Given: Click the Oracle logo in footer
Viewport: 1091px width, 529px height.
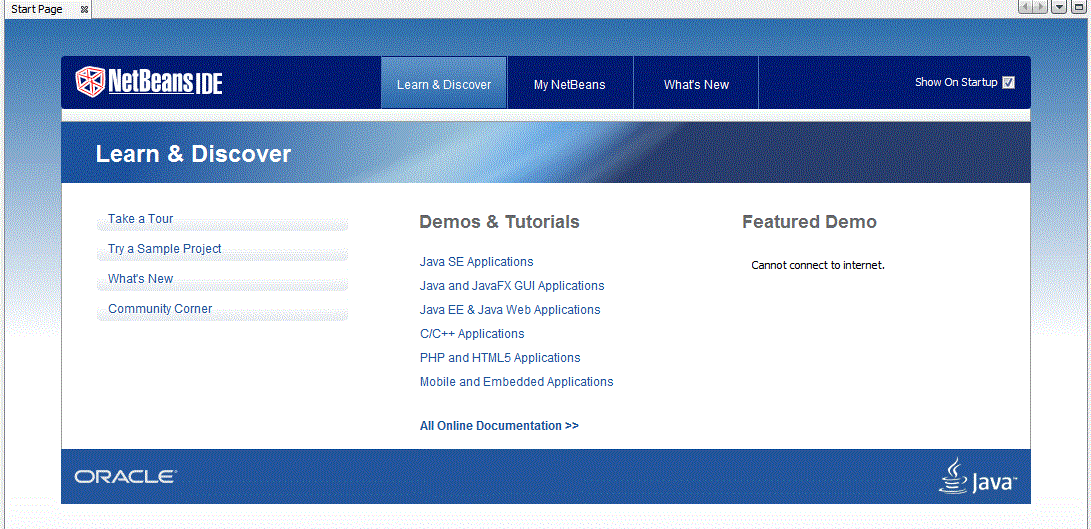Looking at the screenshot, I should click(x=125, y=477).
